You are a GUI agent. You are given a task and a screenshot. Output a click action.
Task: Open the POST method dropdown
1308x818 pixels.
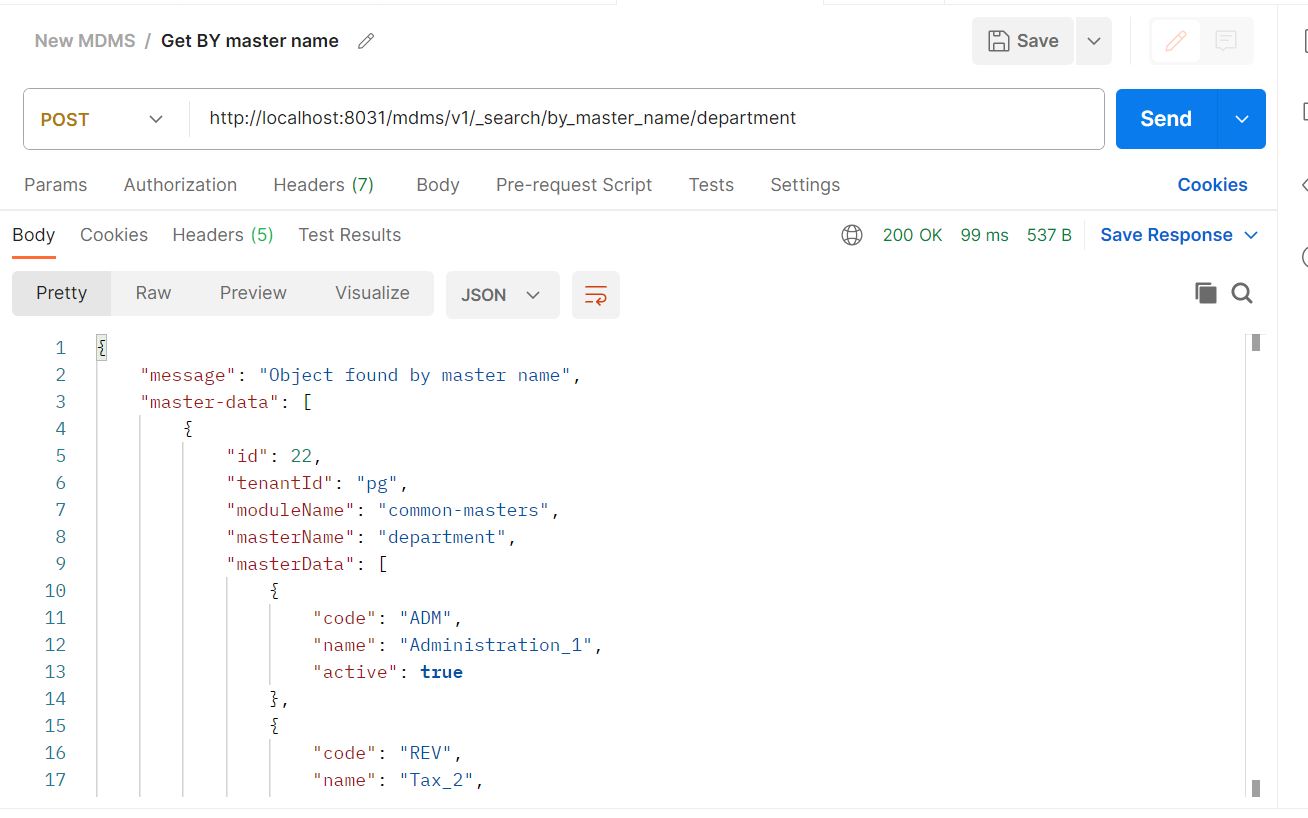click(x=100, y=118)
